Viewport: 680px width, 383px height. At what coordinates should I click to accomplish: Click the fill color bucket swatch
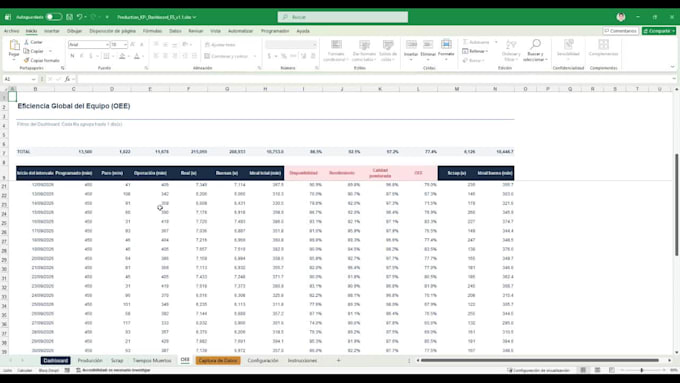(x=122, y=56)
